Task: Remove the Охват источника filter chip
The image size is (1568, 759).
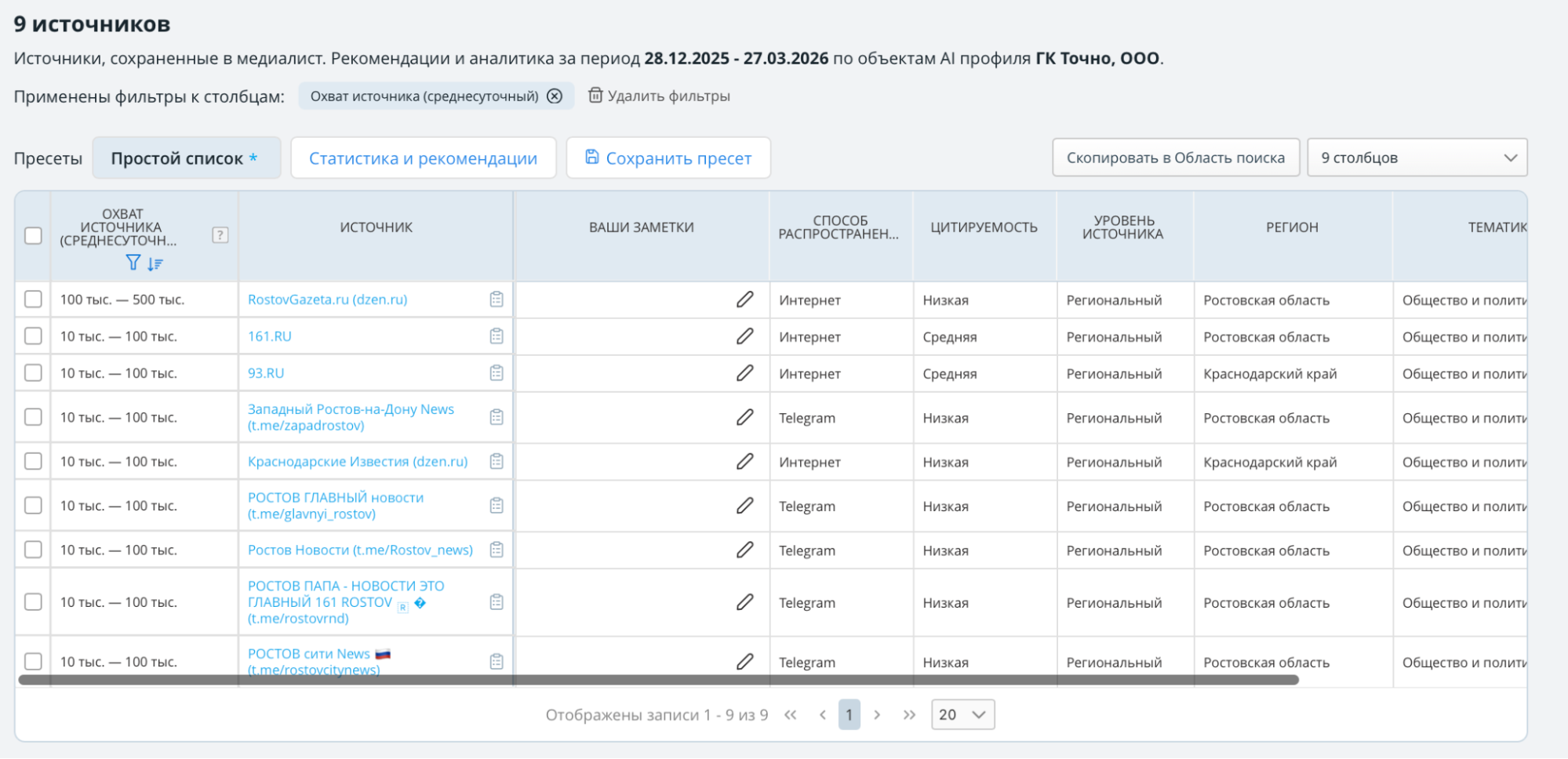Action: pos(555,96)
